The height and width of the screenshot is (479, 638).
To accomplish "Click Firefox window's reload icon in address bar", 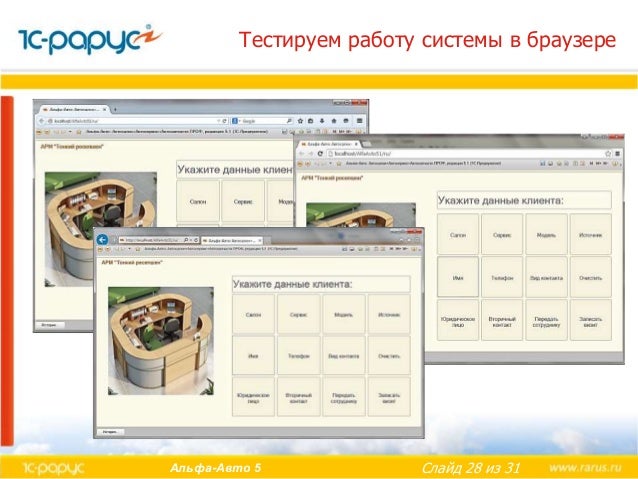I will click(x=224, y=121).
